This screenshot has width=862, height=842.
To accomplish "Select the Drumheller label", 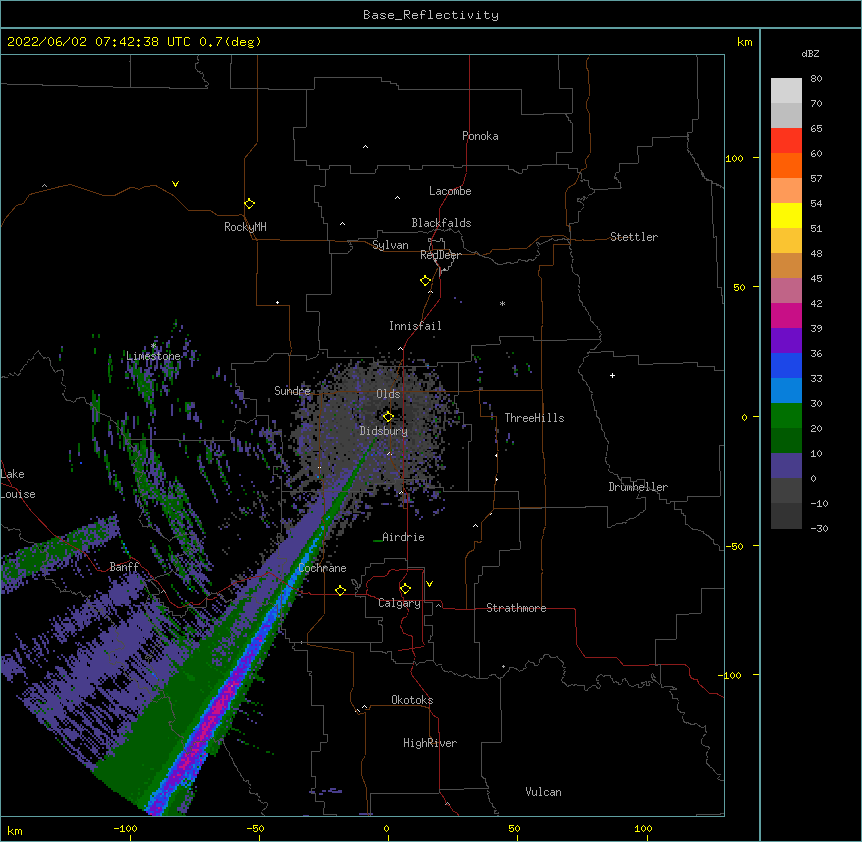I will coord(638,487).
